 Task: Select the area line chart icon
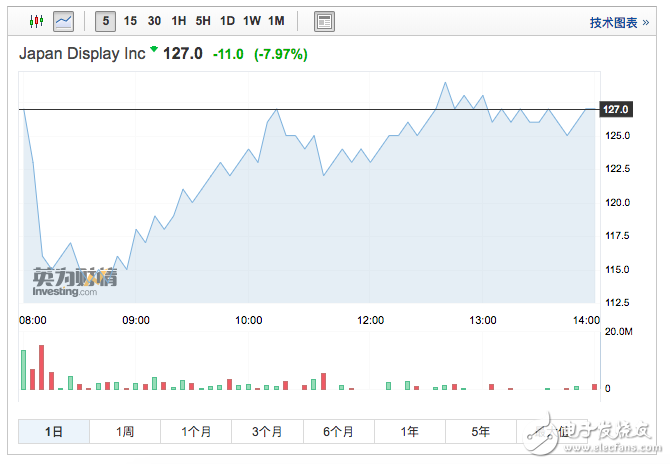click(x=63, y=21)
